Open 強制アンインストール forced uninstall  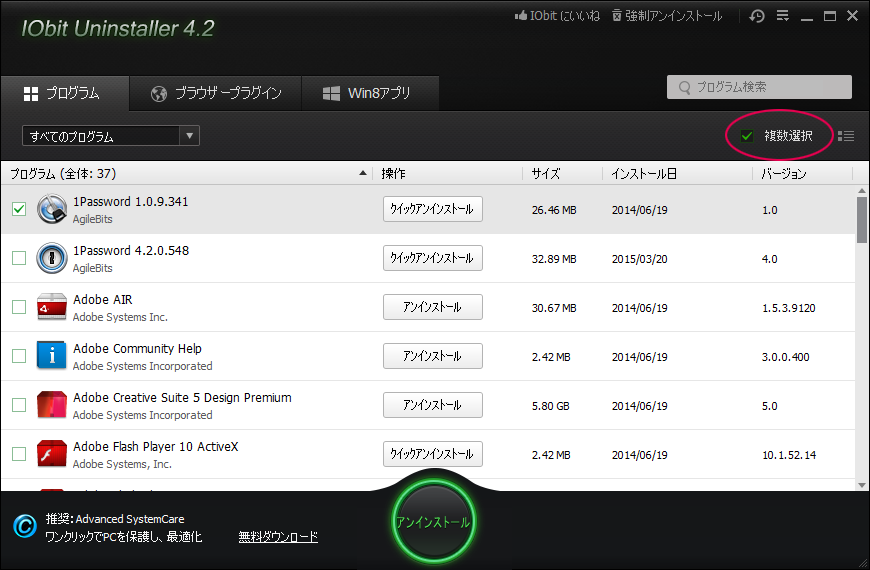[667, 16]
